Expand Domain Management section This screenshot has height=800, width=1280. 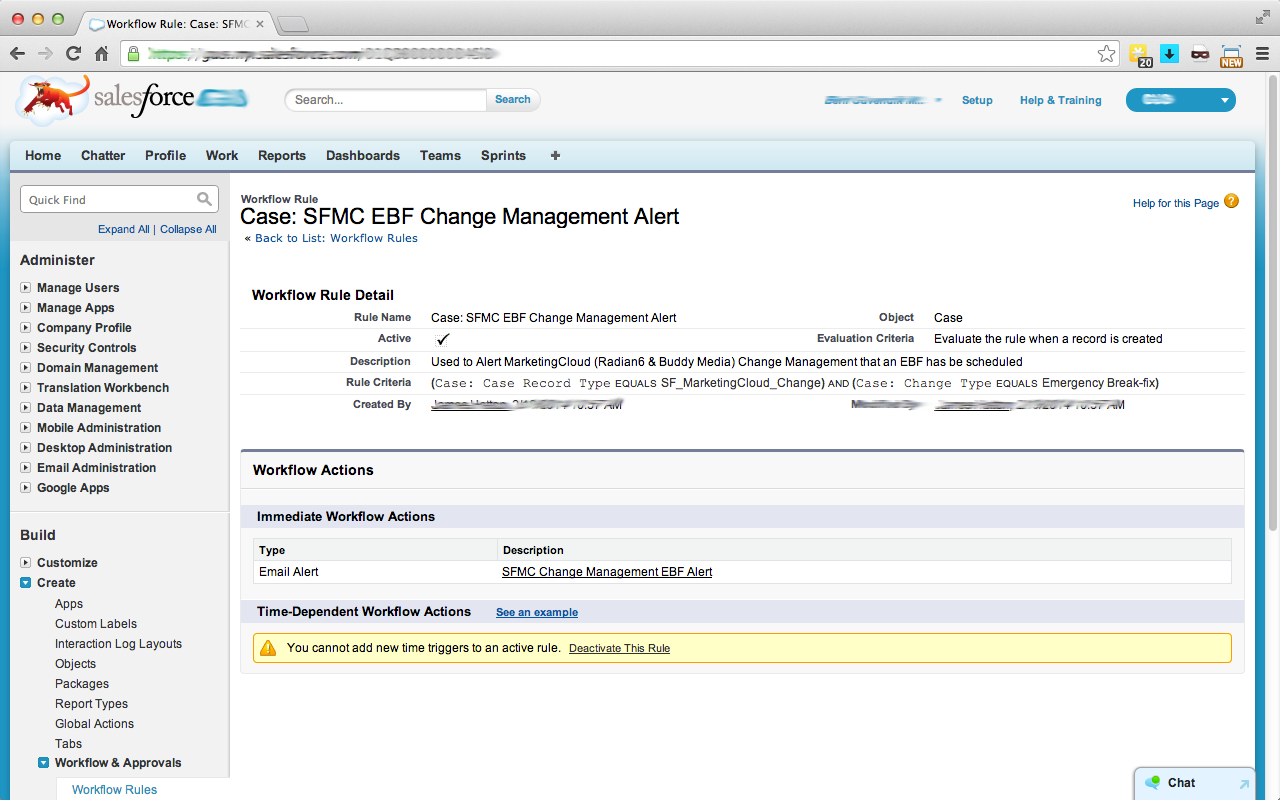pos(26,368)
